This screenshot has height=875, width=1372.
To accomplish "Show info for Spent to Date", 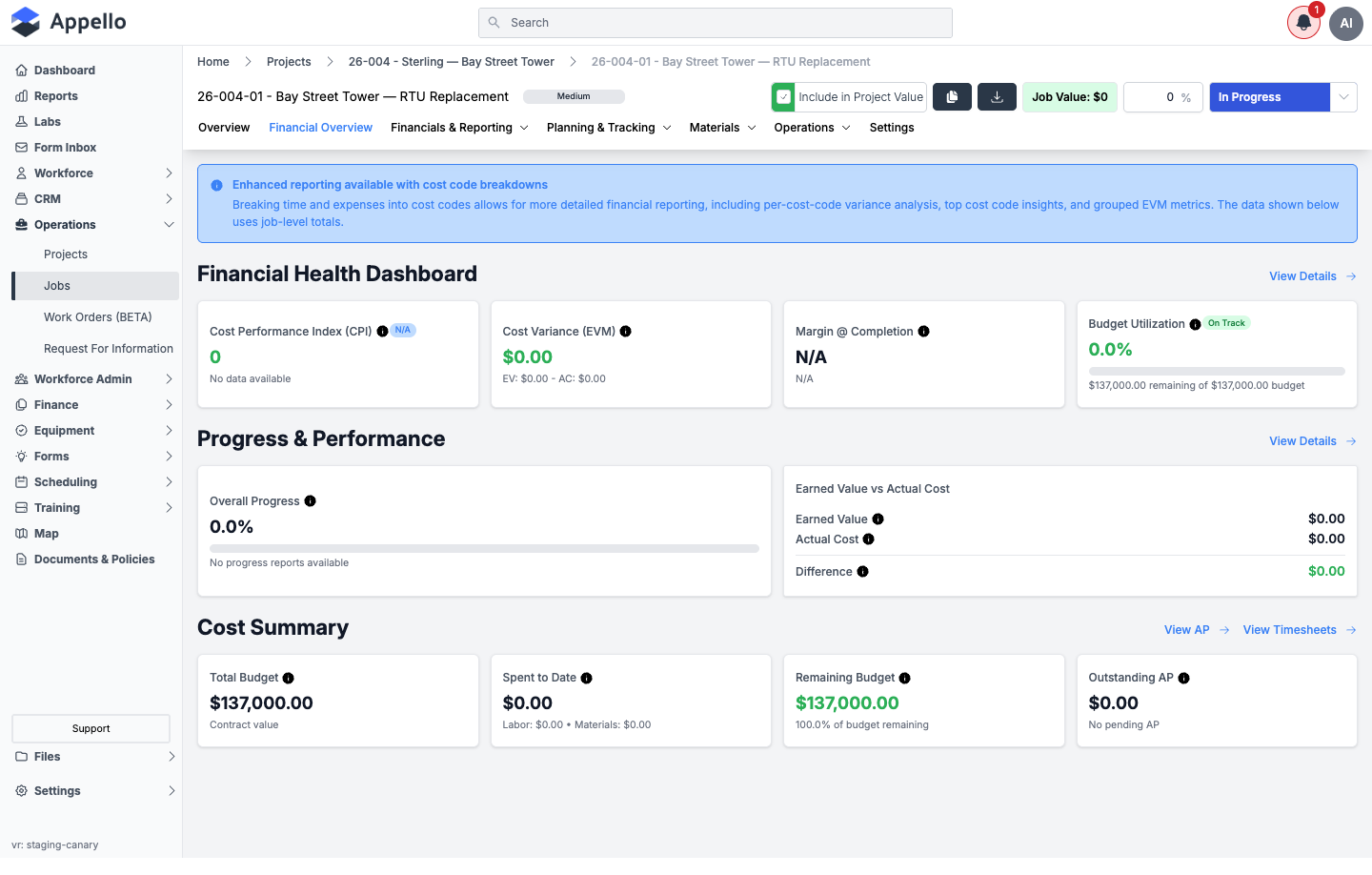I will (586, 679).
